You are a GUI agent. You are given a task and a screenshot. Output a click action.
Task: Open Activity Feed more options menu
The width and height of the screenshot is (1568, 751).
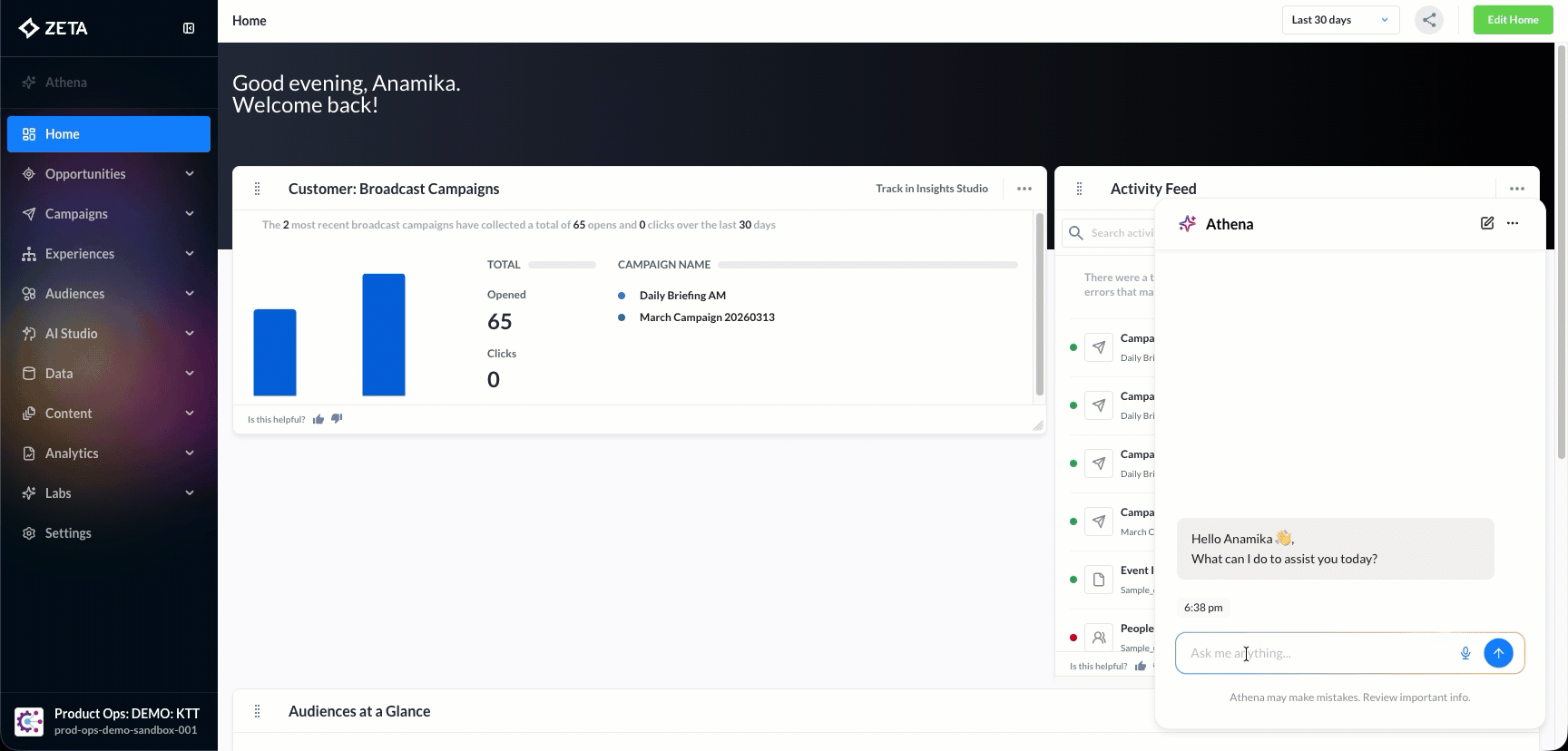tap(1517, 189)
